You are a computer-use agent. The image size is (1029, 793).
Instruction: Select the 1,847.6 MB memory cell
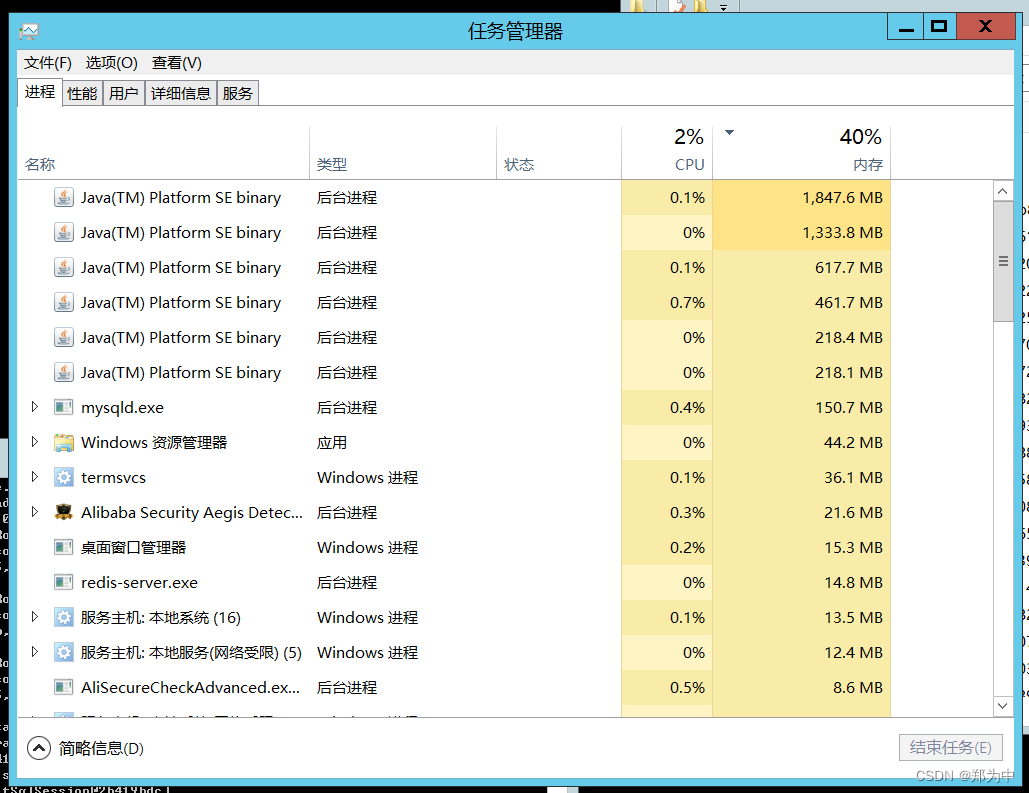(x=801, y=198)
